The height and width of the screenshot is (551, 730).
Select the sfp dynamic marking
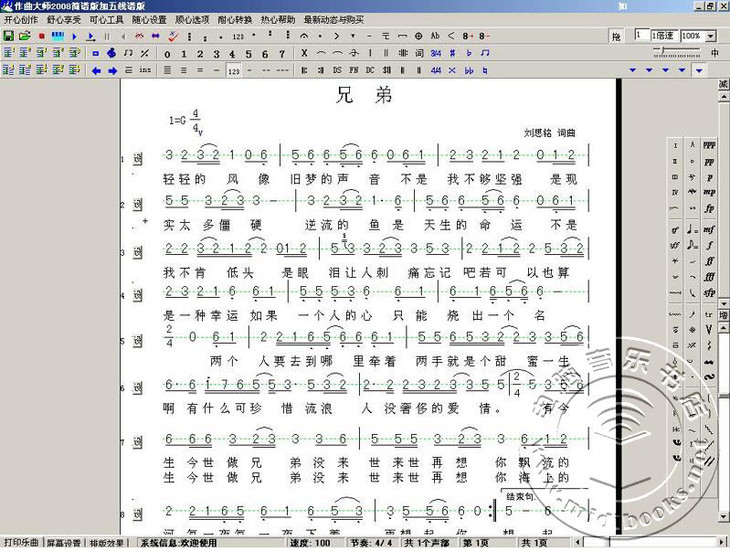709,293
